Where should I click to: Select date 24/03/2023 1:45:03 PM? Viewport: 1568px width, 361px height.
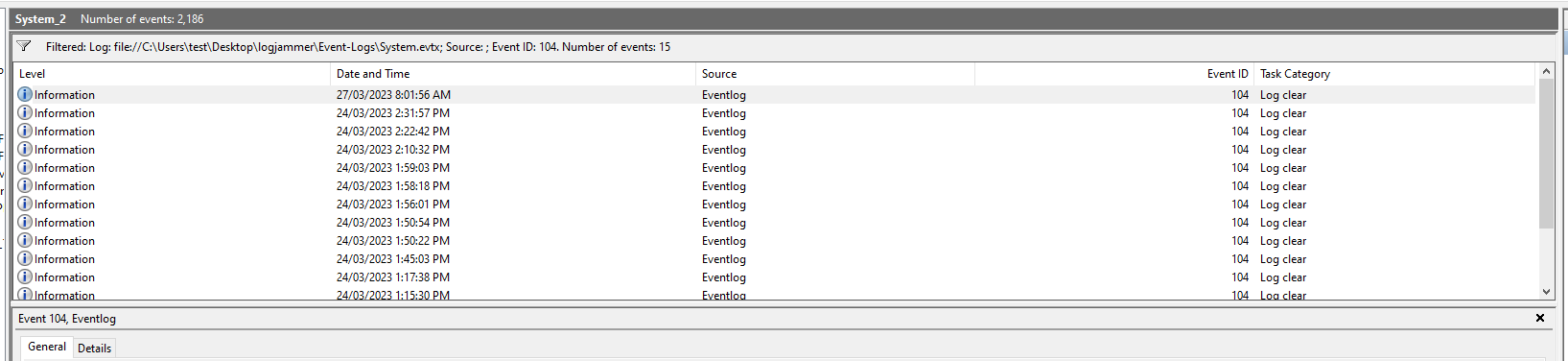393,259
